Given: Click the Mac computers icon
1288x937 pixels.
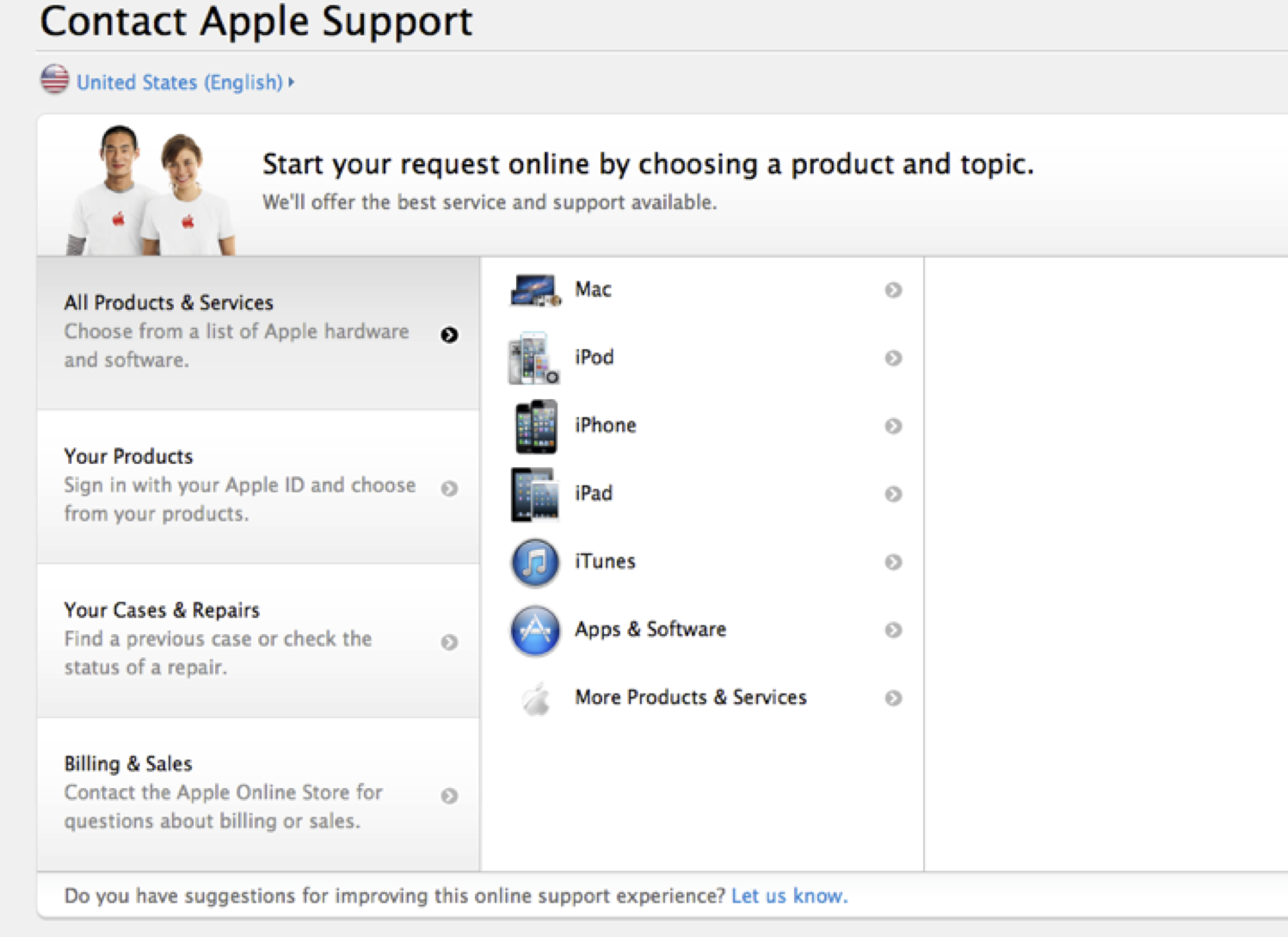Looking at the screenshot, I should click(x=534, y=290).
